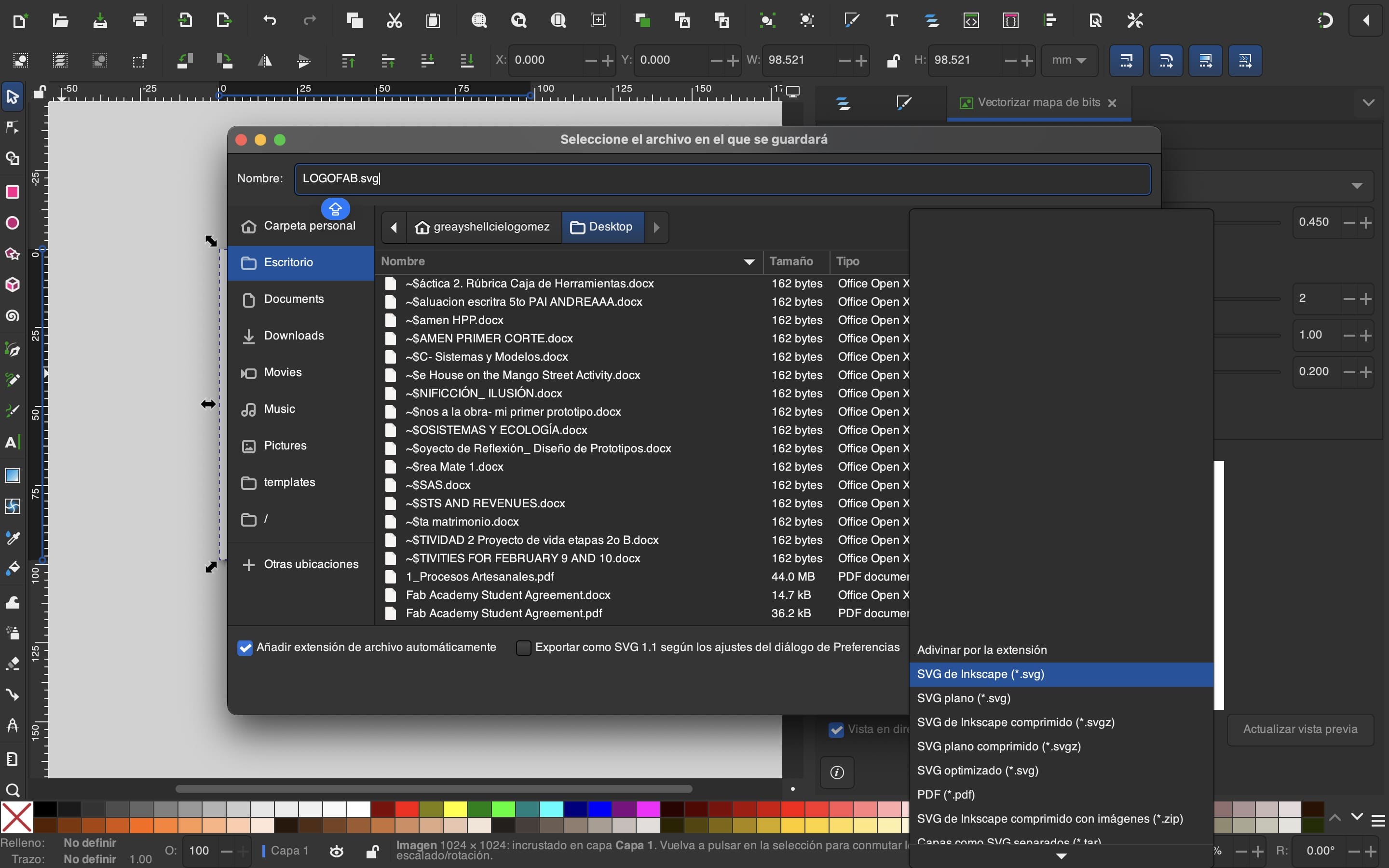Select the Node edit tool
1389x868 pixels.
coord(12,127)
